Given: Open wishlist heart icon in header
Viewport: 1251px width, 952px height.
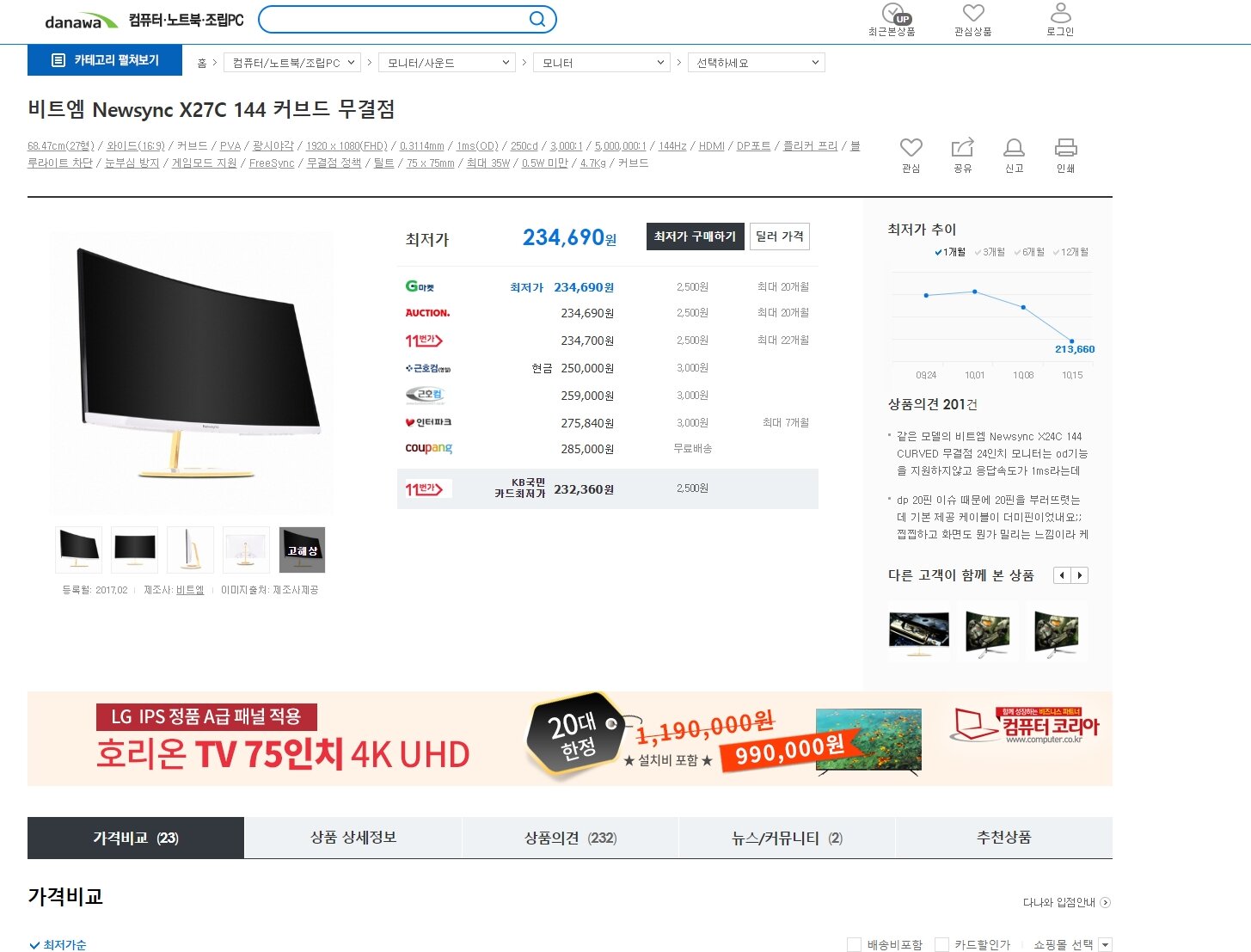Looking at the screenshot, I should tap(973, 13).
